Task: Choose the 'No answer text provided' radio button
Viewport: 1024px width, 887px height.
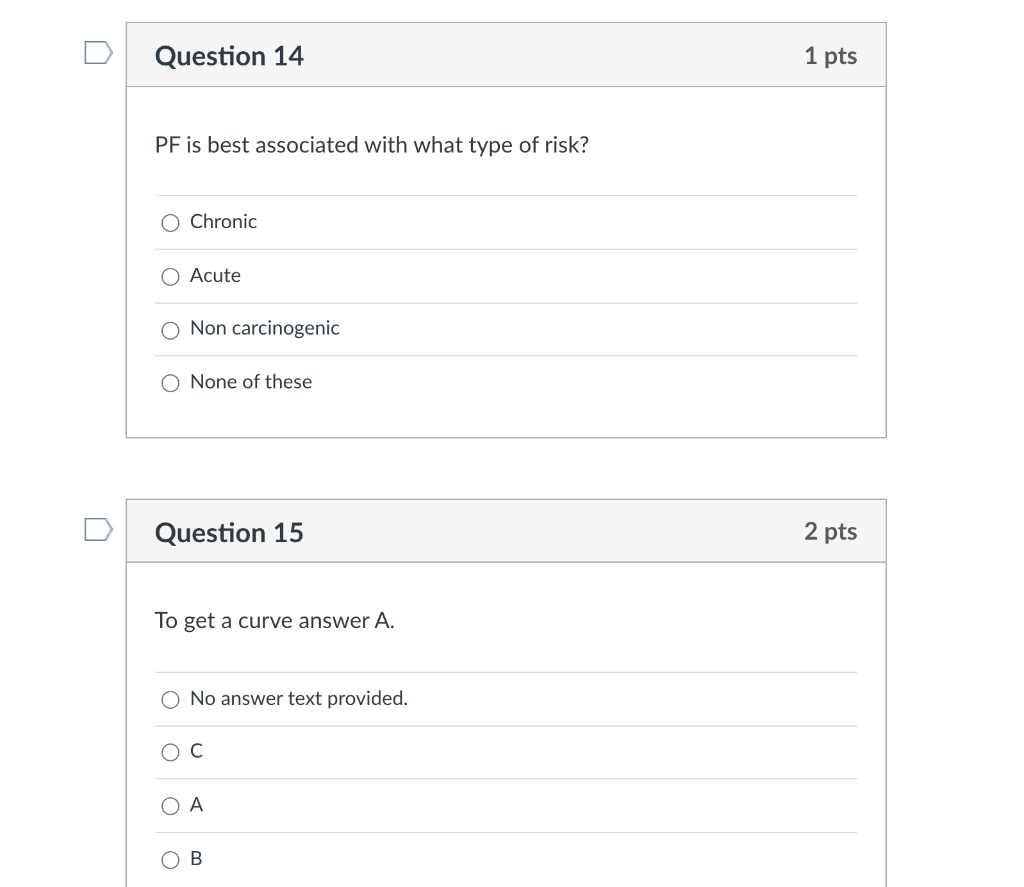Action: tap(171, 700)
